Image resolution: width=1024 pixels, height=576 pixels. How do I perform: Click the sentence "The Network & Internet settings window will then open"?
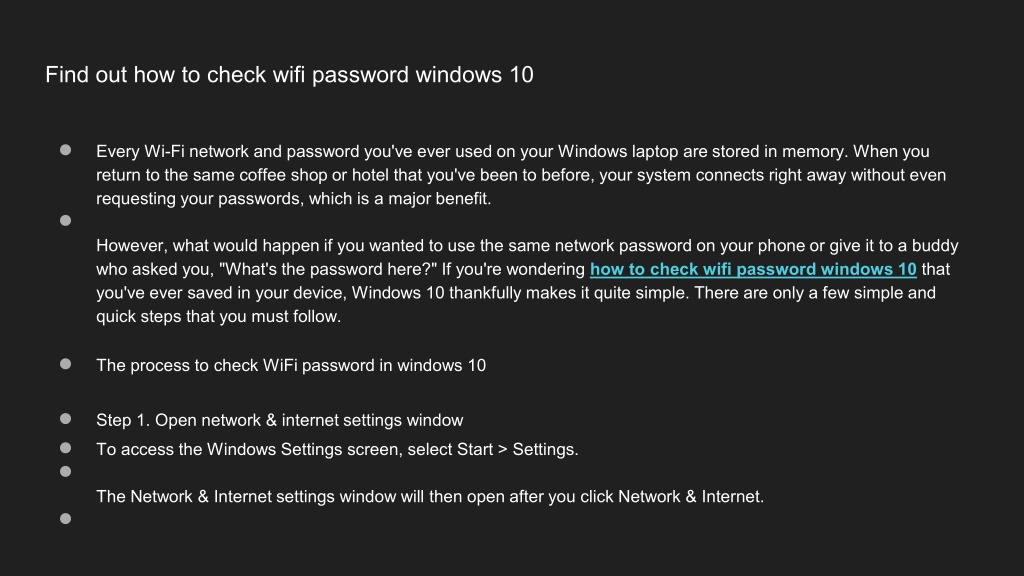tap(430, 496)
